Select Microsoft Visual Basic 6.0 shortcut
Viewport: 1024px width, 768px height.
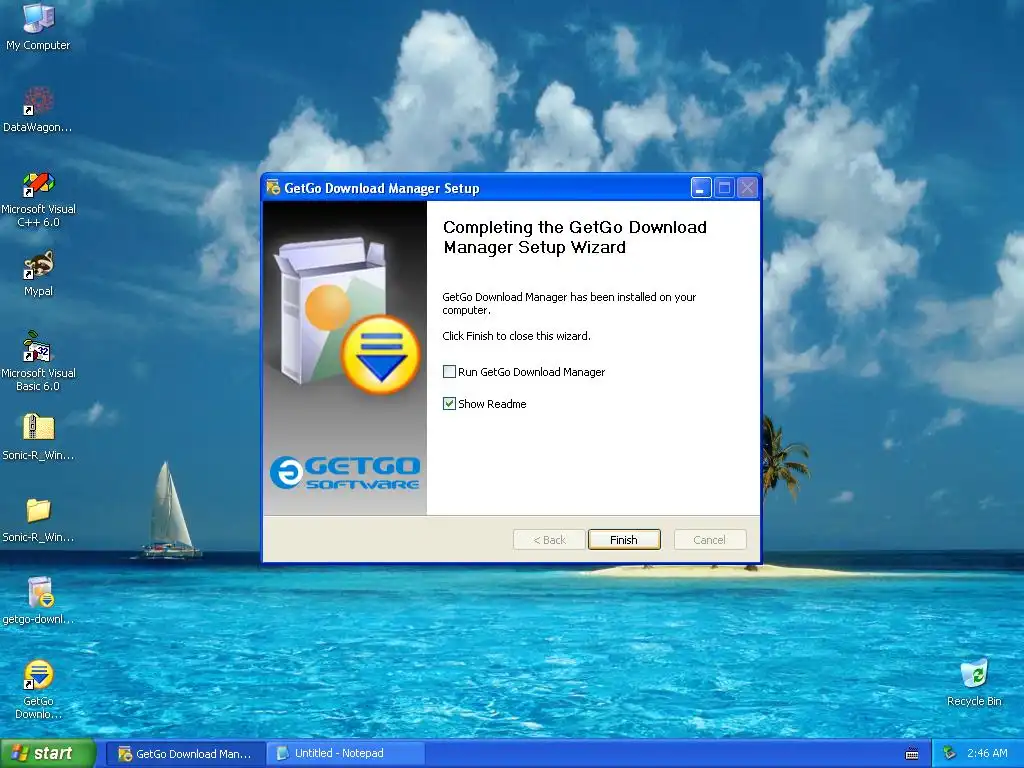tap(38, 362)
